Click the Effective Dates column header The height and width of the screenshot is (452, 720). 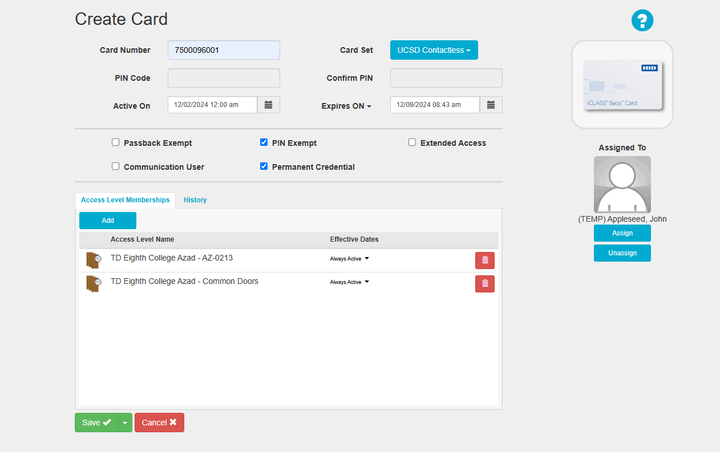pyautogui.click(x=354, y=239)
